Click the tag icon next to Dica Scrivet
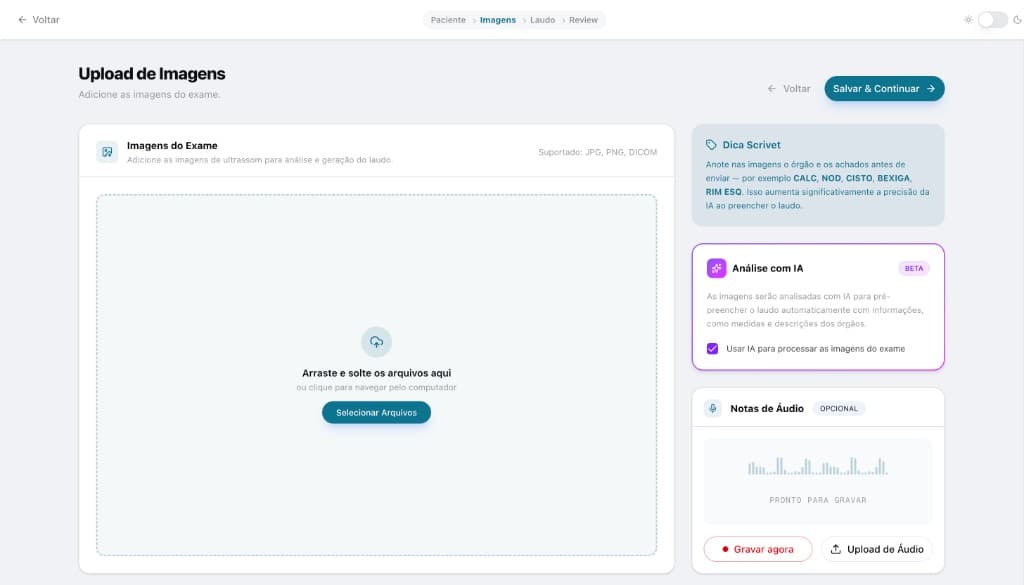 click(711, 145)
